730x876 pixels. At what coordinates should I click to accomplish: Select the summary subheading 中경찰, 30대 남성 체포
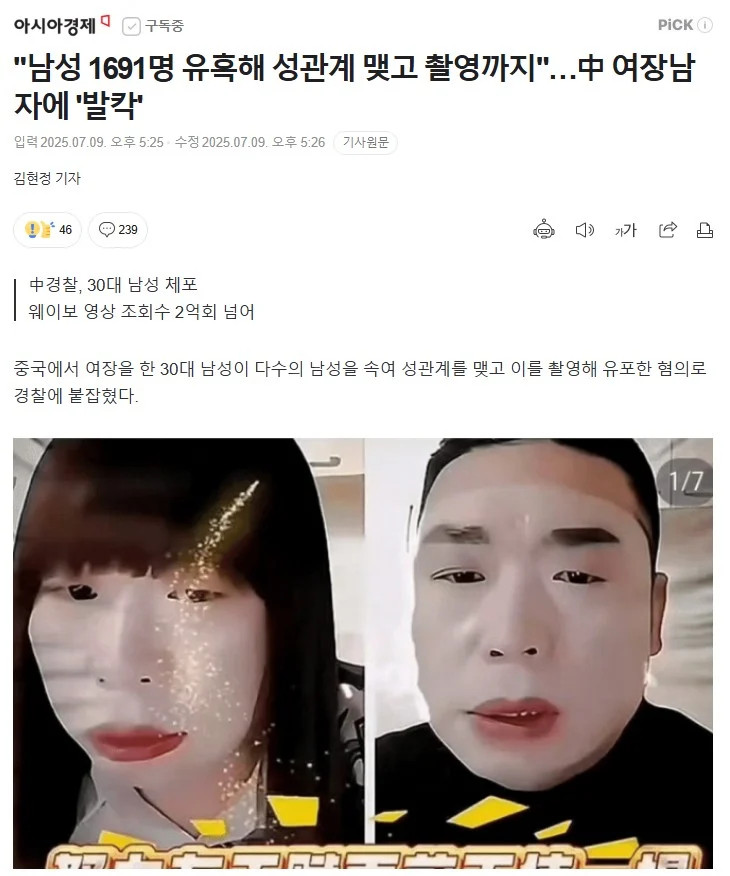tap(113, 284)
